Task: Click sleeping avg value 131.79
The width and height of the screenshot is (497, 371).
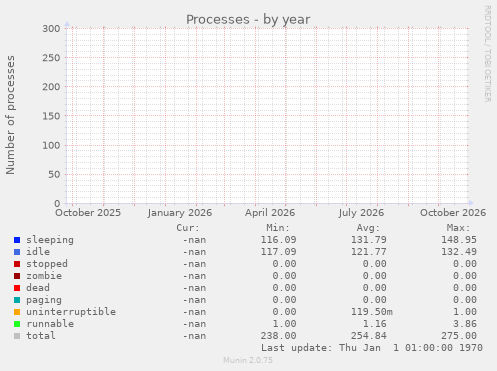Action: pos(369,240)
